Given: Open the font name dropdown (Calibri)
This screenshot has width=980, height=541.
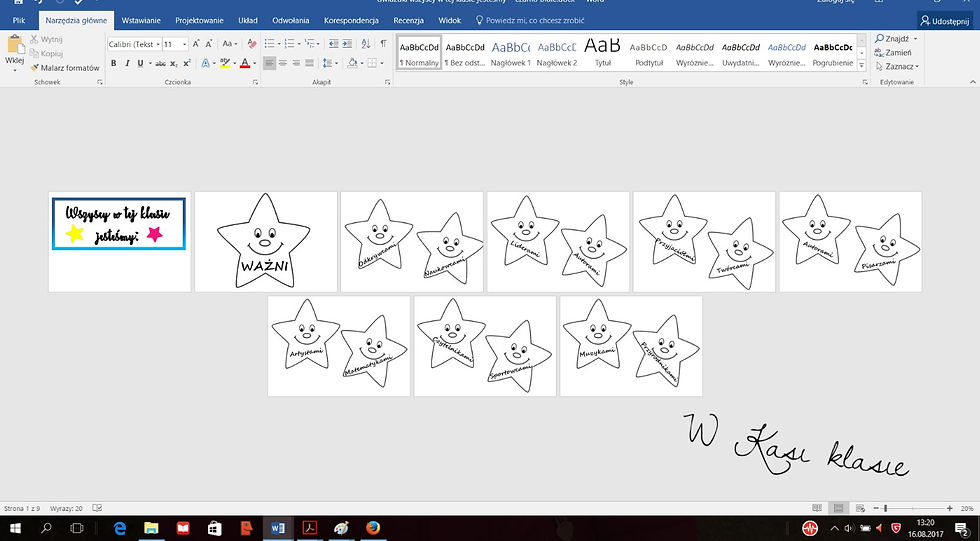Looking at the screenshot, I should [x=158, y=44].
